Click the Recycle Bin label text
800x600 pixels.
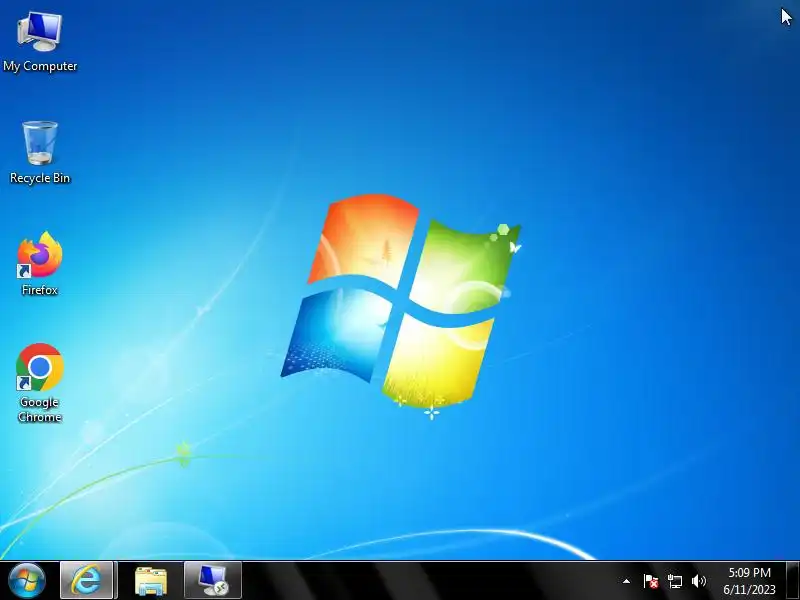coord(40,178)
